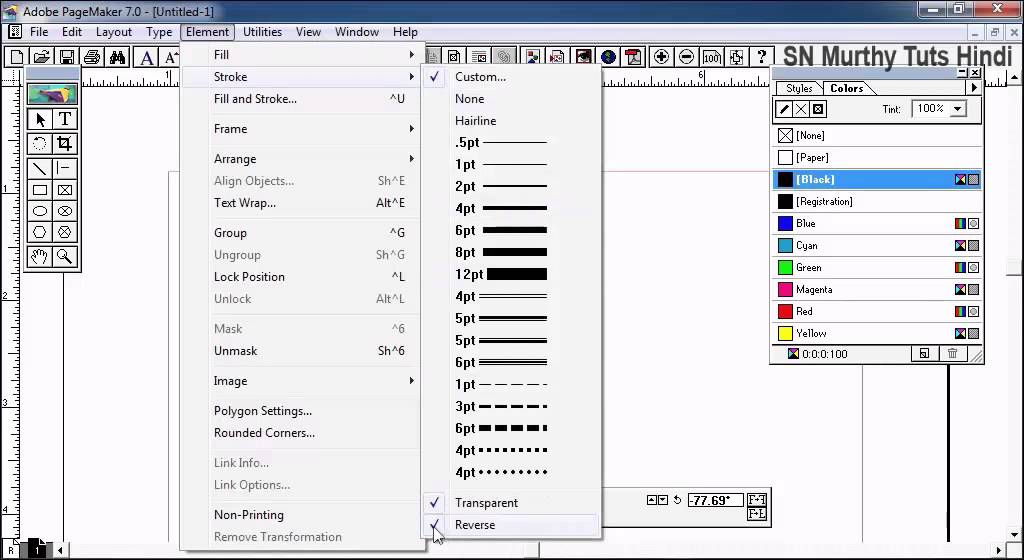The width and height of the screenshot is (1024, 560).
Task: Select the Magenta color swatch
Action: 877,289
